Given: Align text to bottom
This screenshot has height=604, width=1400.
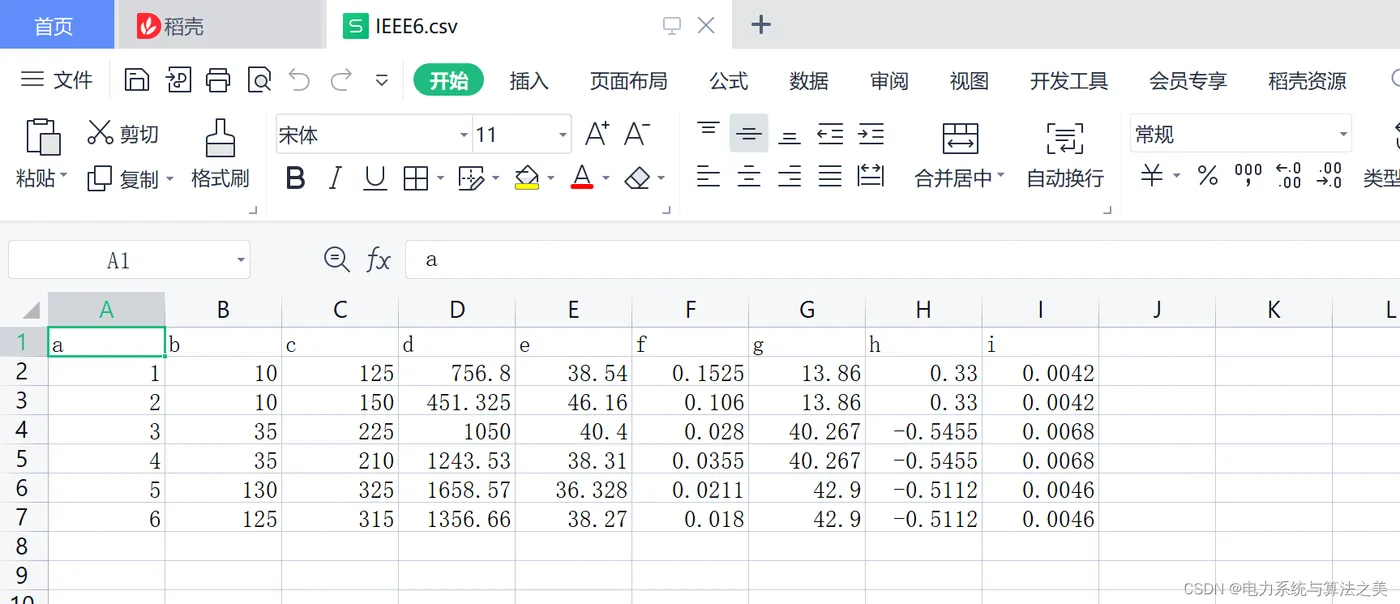Looking at the screenshot, I should (790, 136).
